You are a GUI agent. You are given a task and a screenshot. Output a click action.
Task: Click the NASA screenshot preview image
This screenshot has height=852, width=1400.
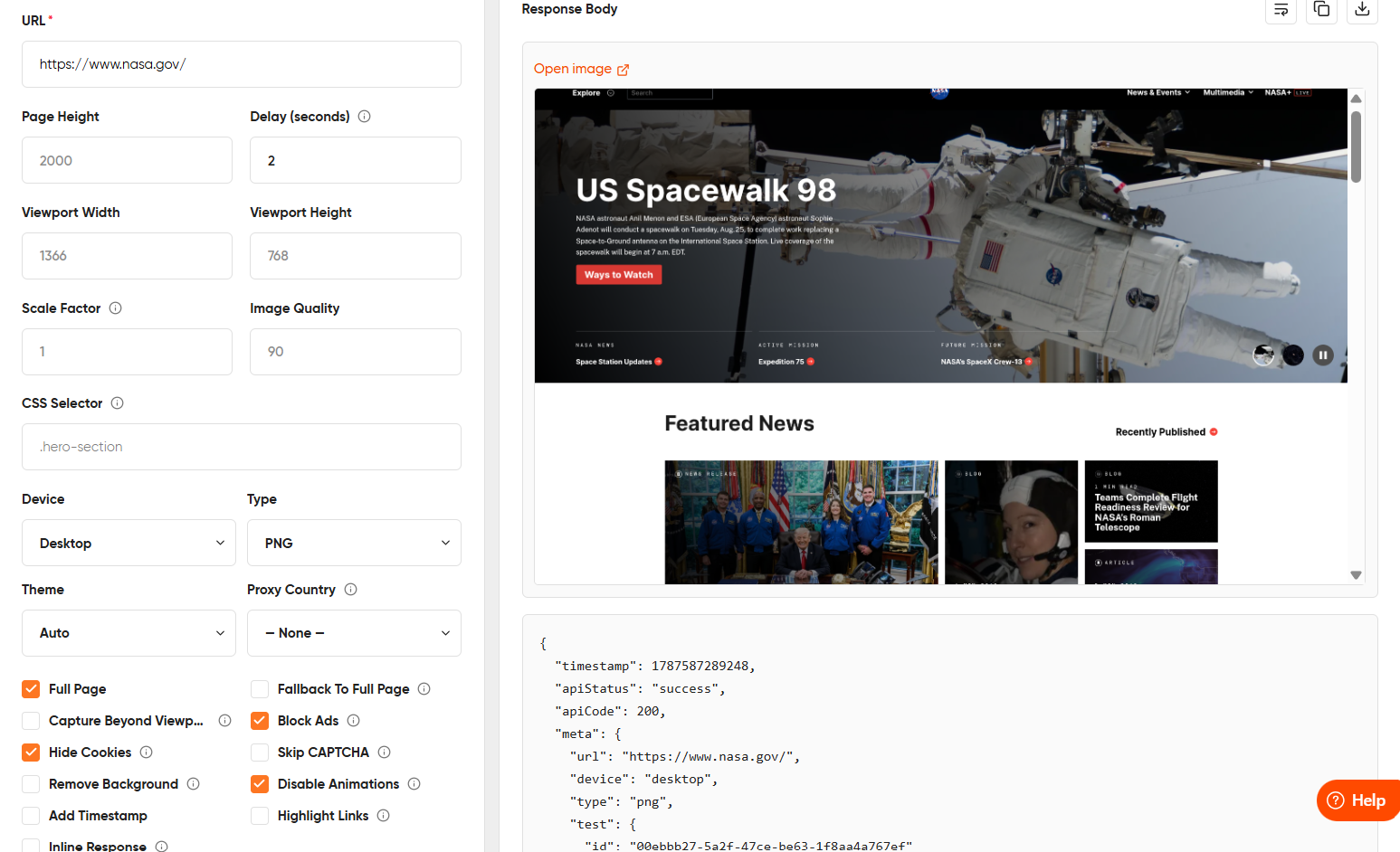(x=940, y=336)
